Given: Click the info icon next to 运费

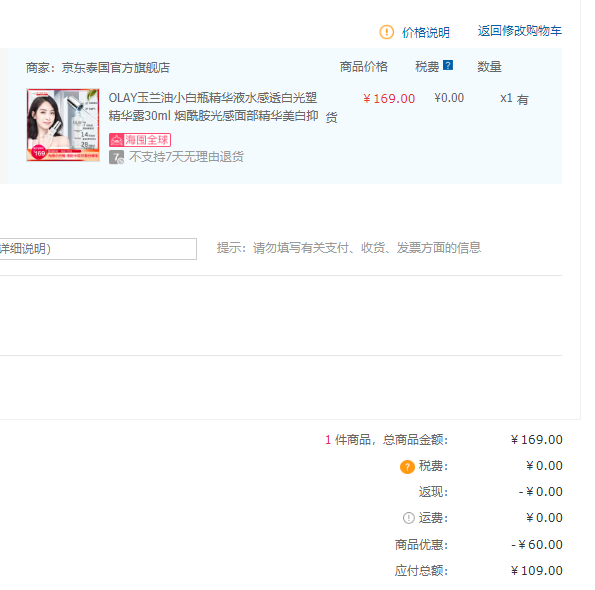Looking at the screenshot, I should [x=408, y=518].
